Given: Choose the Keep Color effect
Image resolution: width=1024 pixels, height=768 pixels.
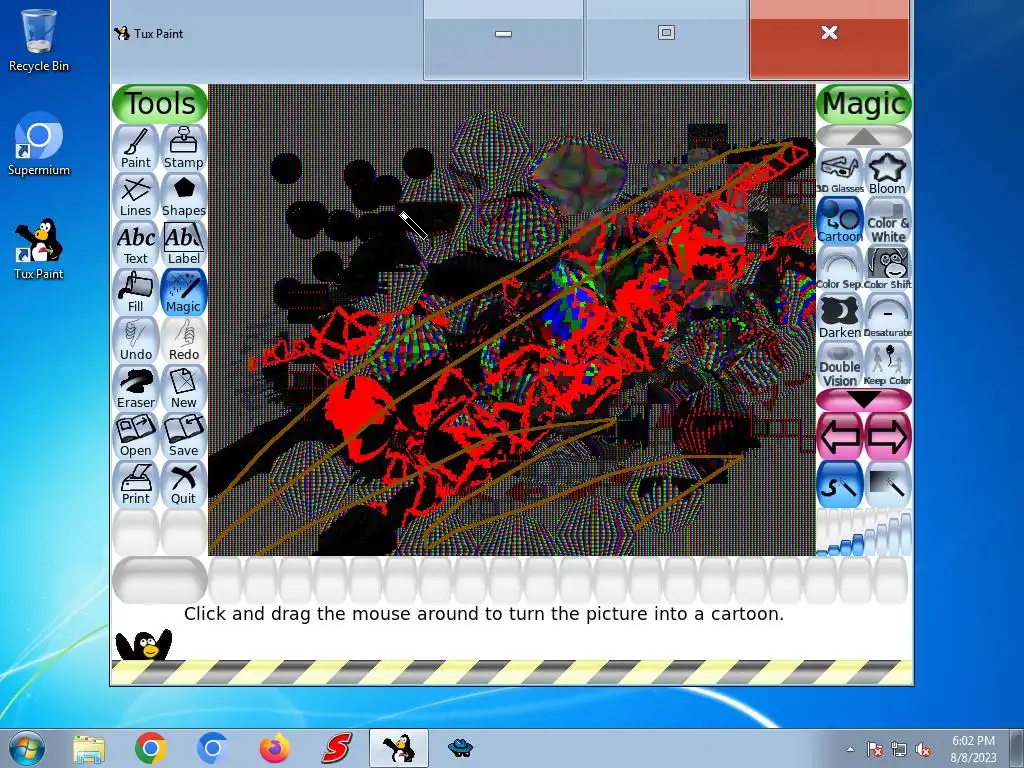Looking at the screenshot, I should [888, 364].
